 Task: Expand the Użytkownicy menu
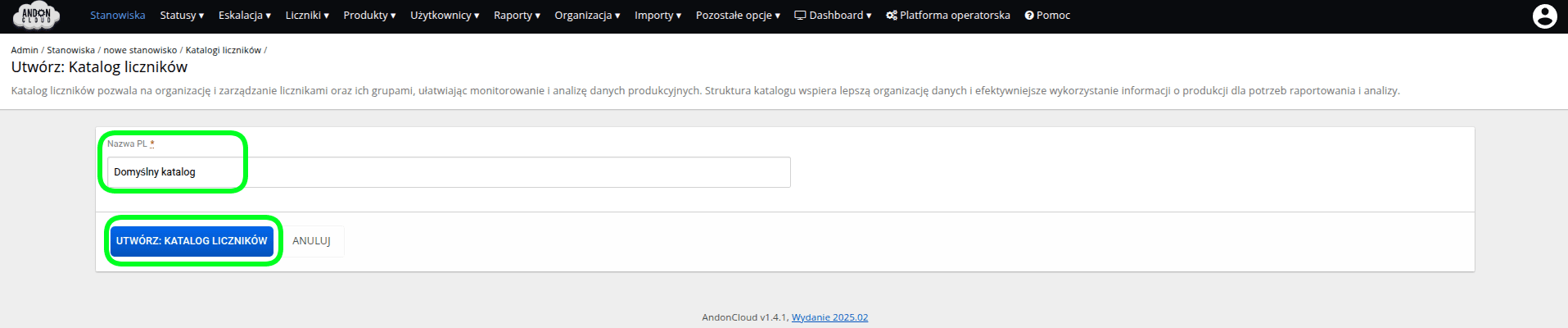[445, 16]
